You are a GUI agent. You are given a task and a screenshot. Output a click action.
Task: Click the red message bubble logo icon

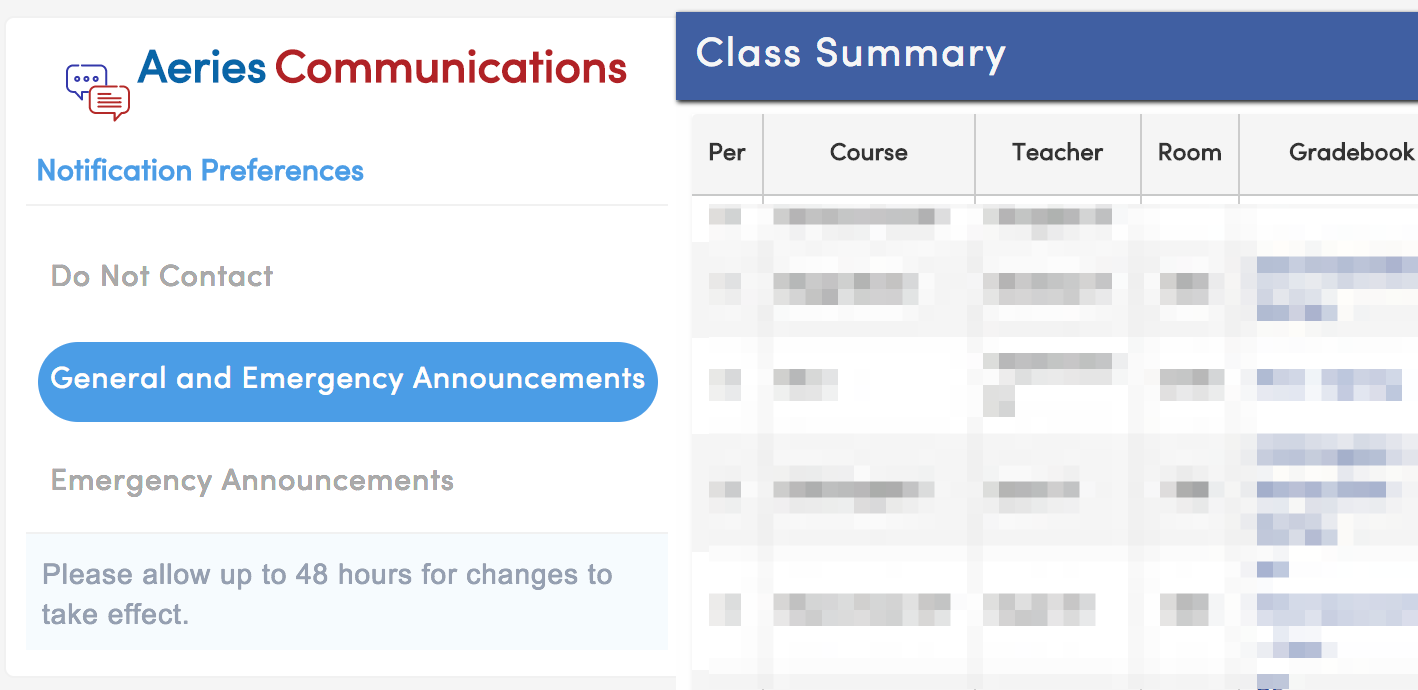(110, 102)
